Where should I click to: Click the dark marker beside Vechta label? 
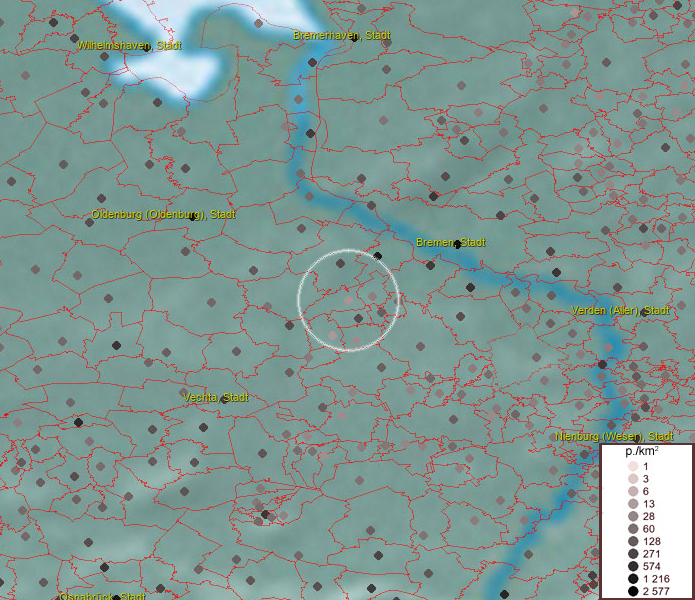(x=224, y=399)
